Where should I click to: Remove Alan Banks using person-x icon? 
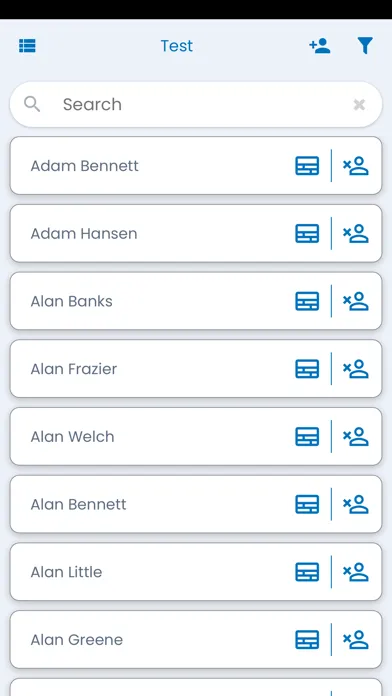356,301
